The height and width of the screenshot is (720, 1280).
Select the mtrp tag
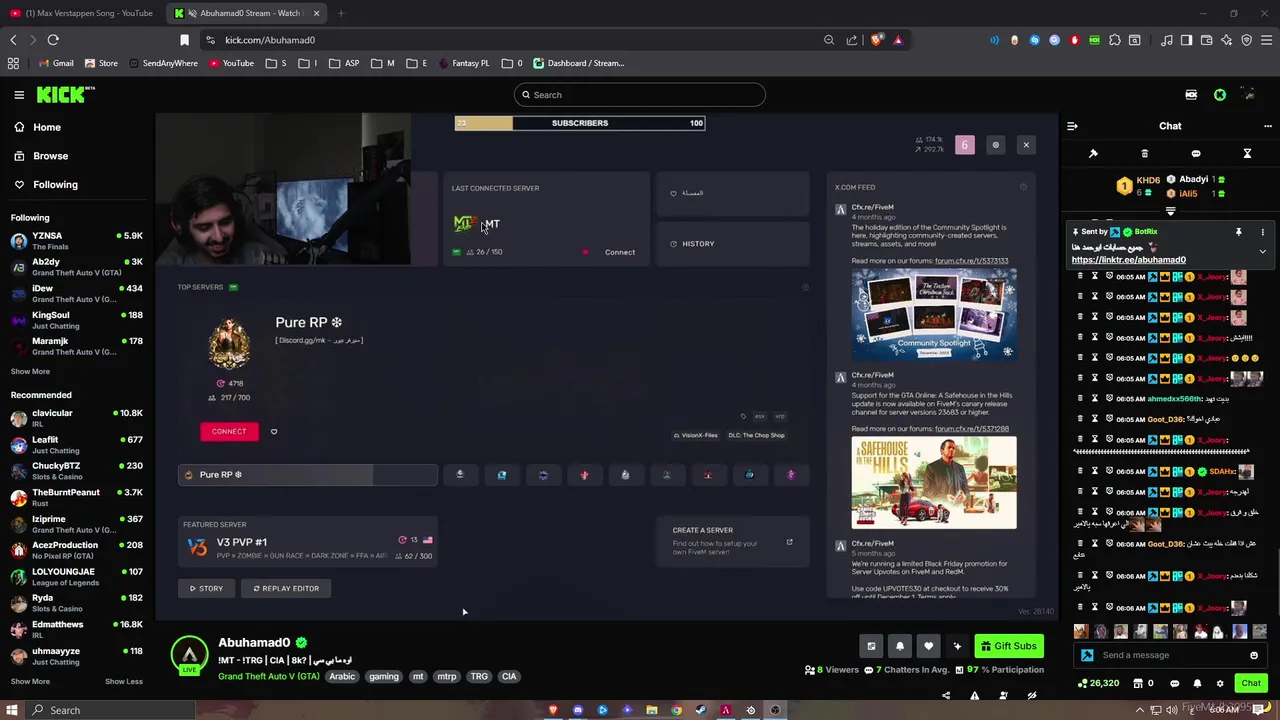[x=446, y=677]
